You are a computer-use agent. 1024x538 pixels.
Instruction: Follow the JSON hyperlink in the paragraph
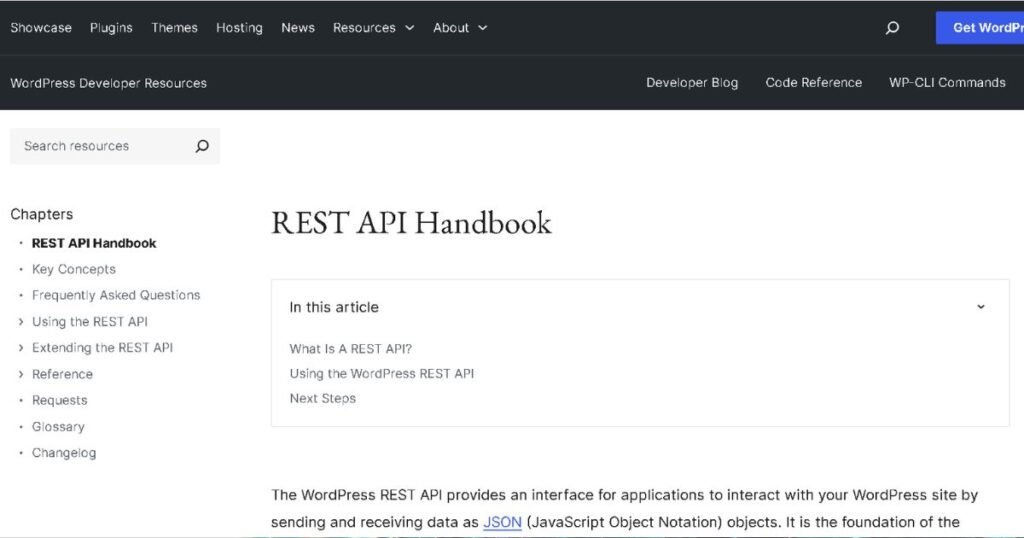click(502, 522)
